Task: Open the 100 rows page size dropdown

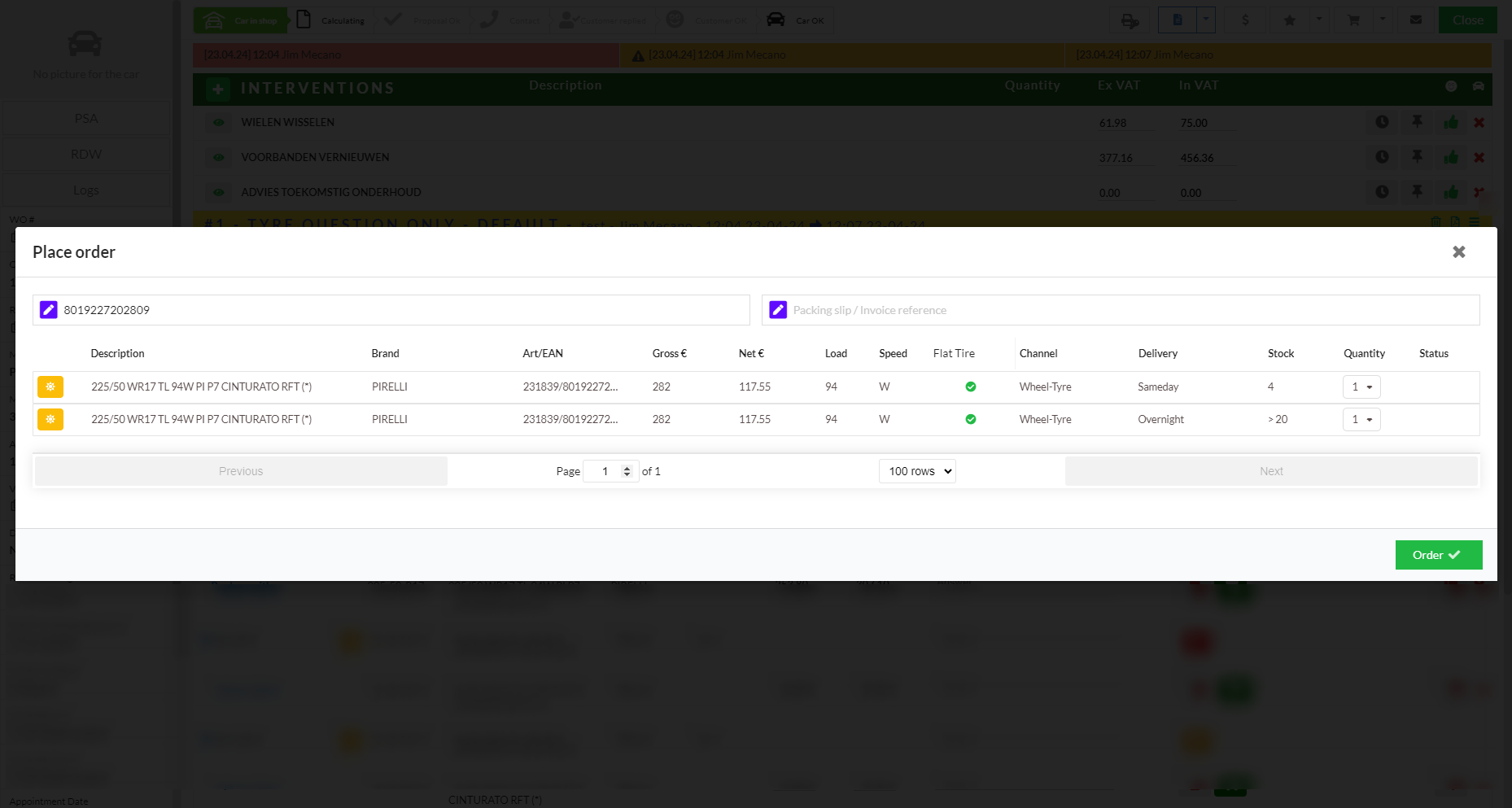Action: point(917,471)
